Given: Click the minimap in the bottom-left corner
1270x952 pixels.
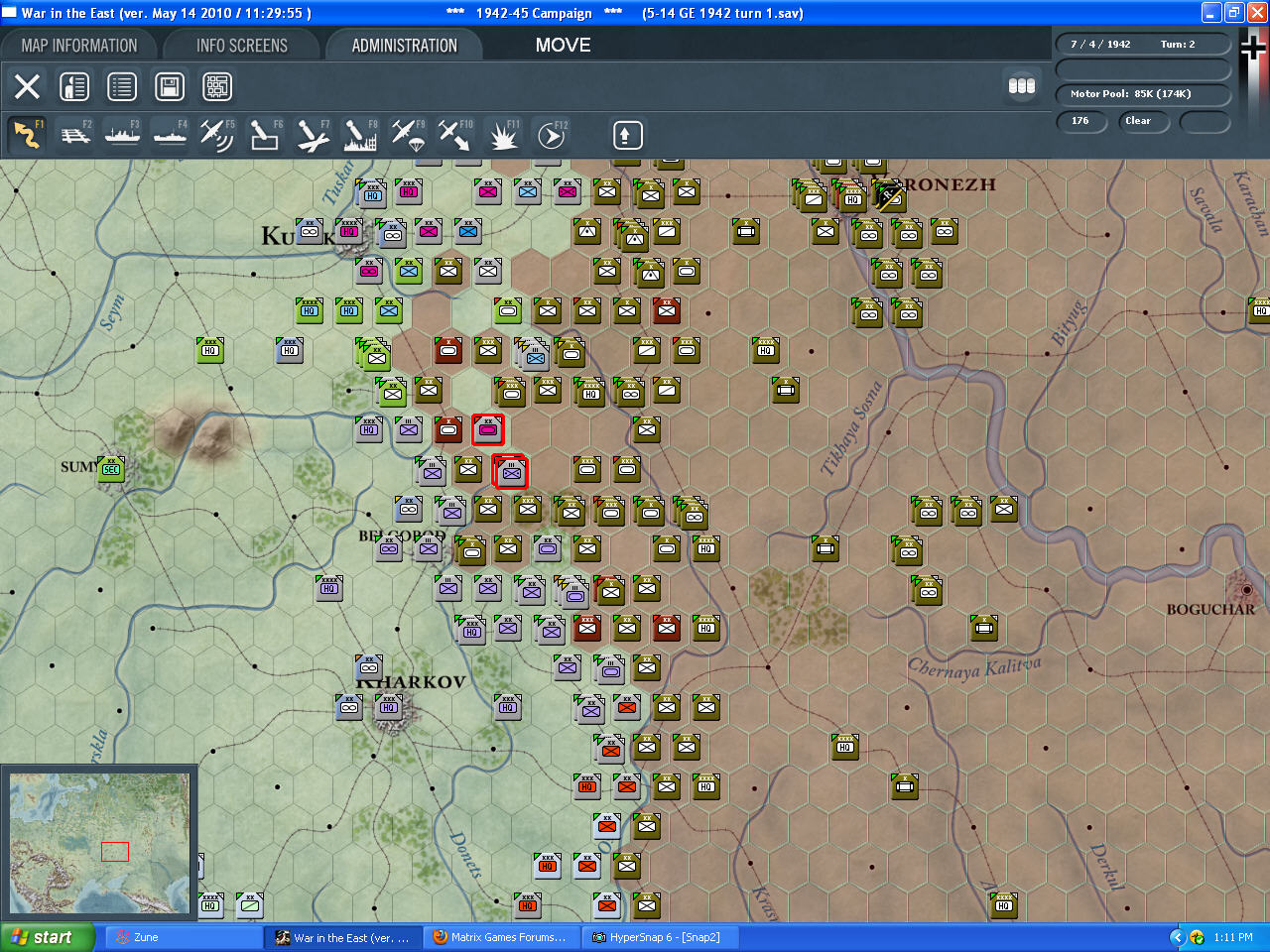Looking at the screenshot, I should coord(99,843).
